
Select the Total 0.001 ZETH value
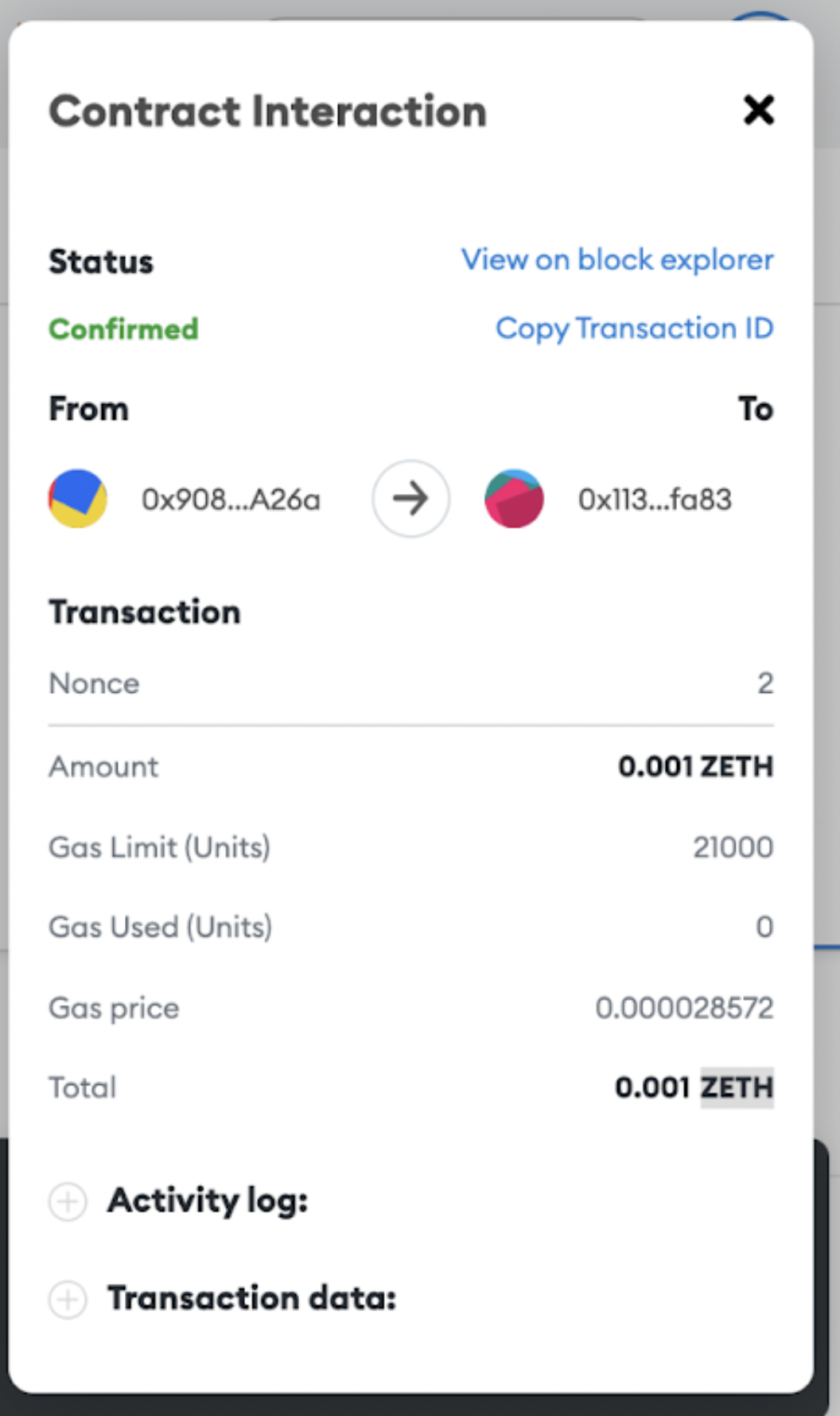pyautogui.click(x=694, y=1087)
